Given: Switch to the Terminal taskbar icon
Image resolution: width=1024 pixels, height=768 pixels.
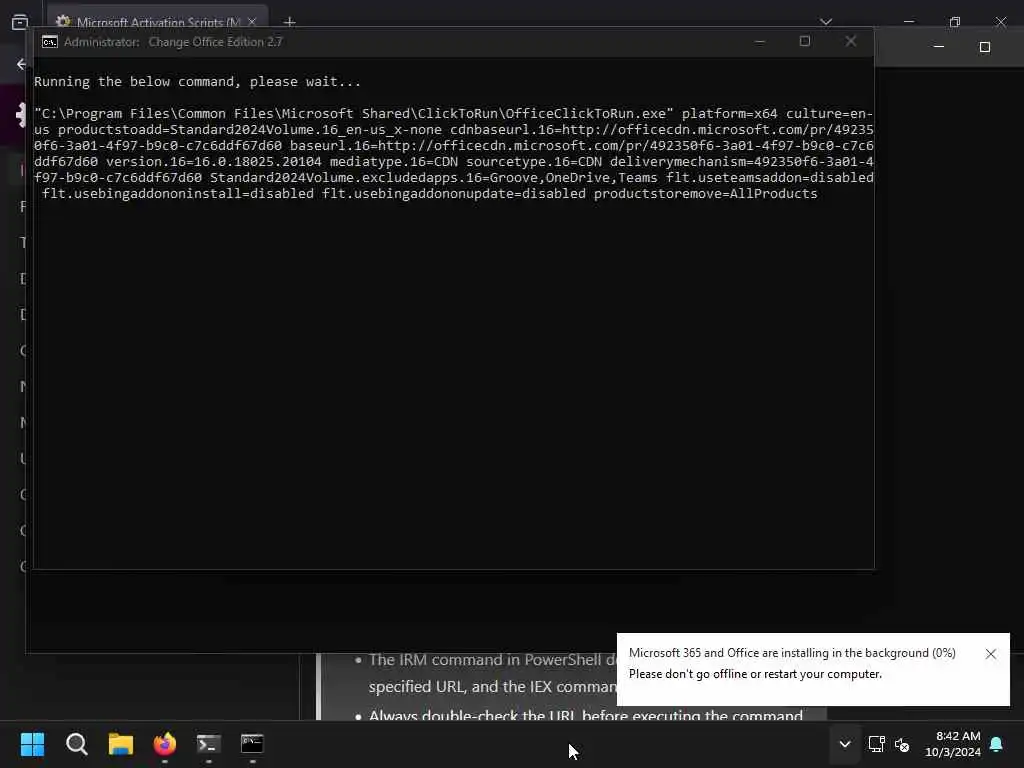Looking at the screenshot, I should pos(209,744).
